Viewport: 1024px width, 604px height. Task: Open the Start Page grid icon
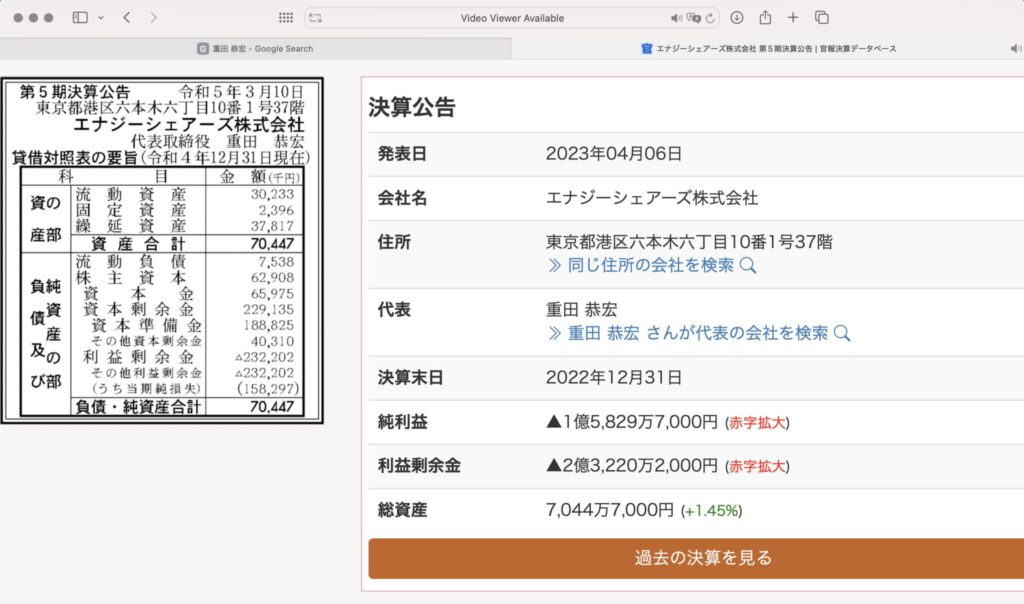[285, 18]
